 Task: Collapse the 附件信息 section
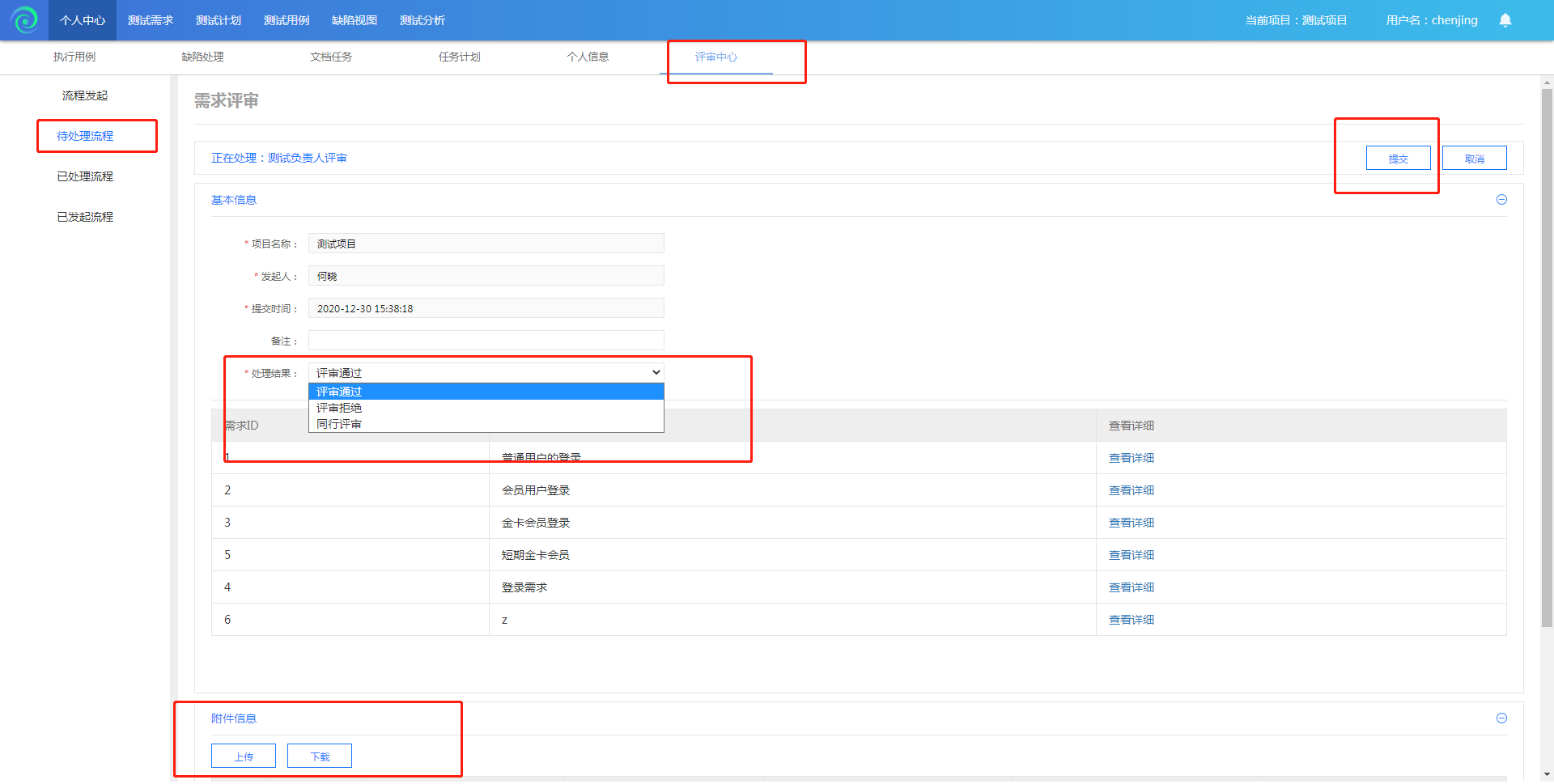[1501, 718]
